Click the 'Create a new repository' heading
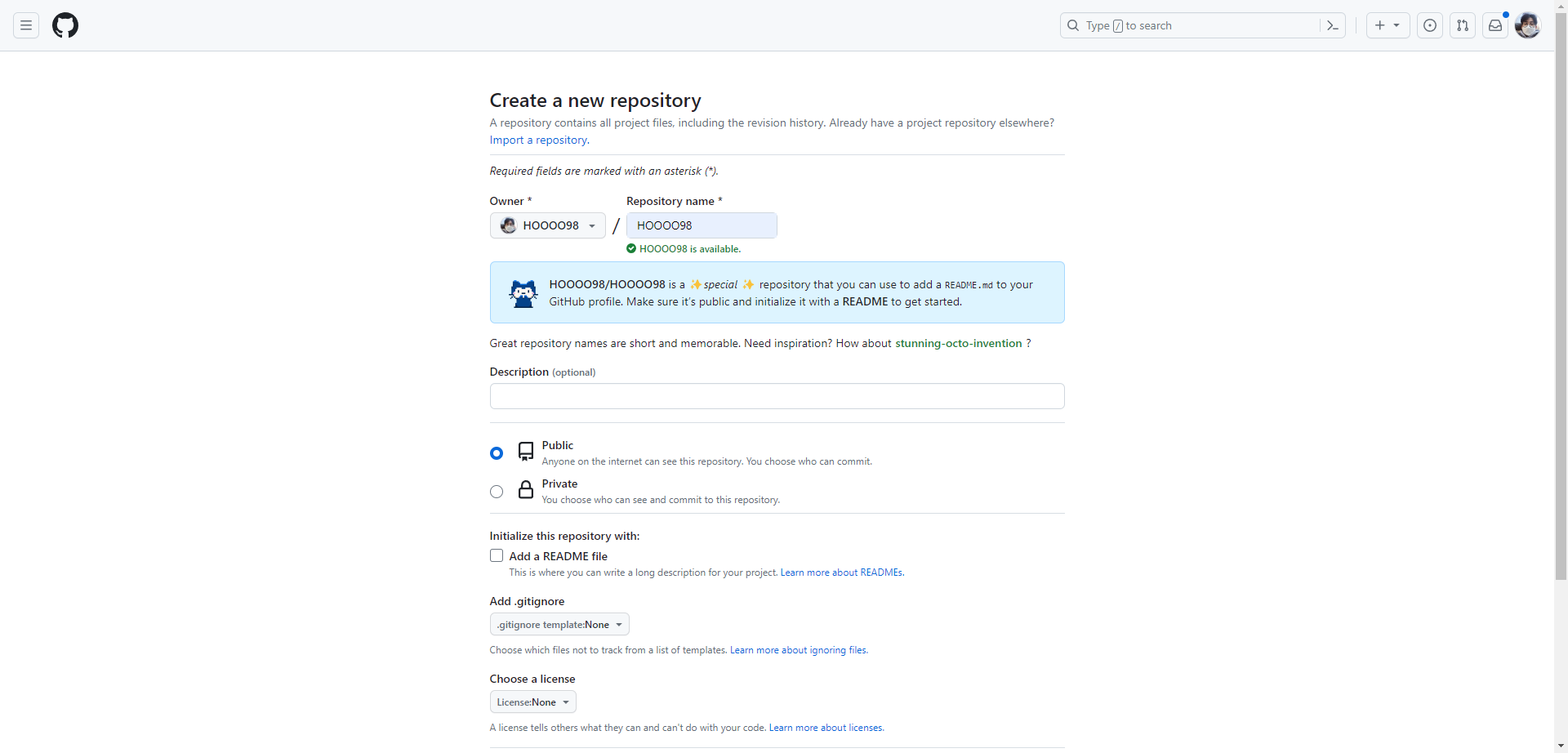 (595, 100)
